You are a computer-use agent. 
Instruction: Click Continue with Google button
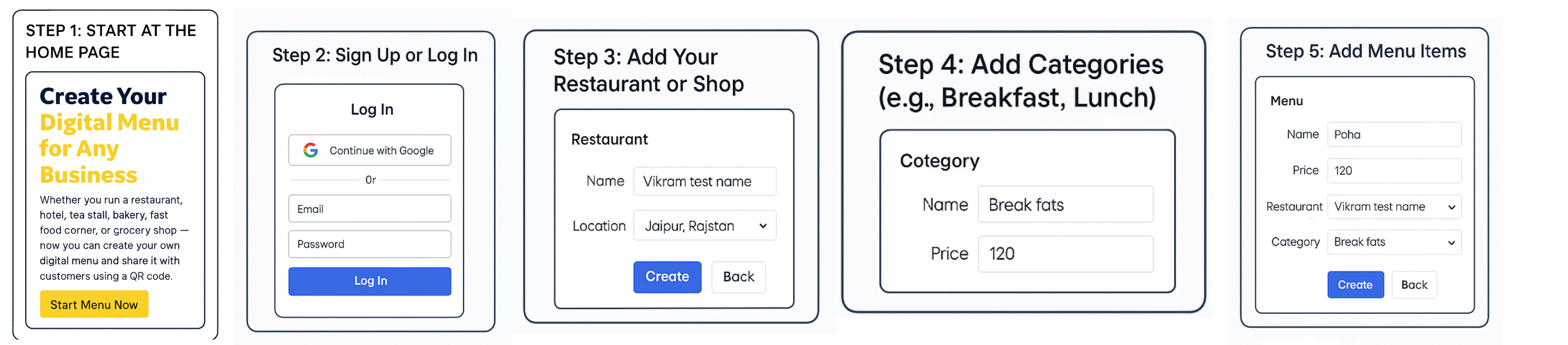point(370,151)
